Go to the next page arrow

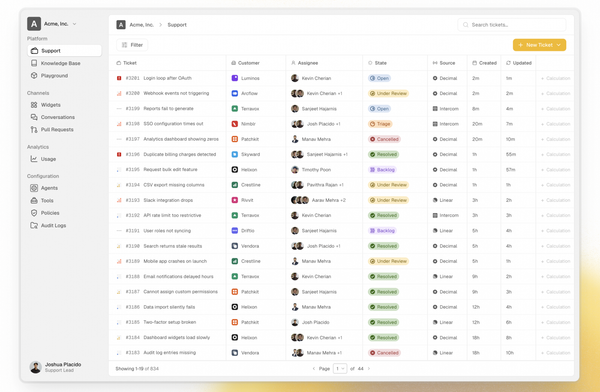369,369
